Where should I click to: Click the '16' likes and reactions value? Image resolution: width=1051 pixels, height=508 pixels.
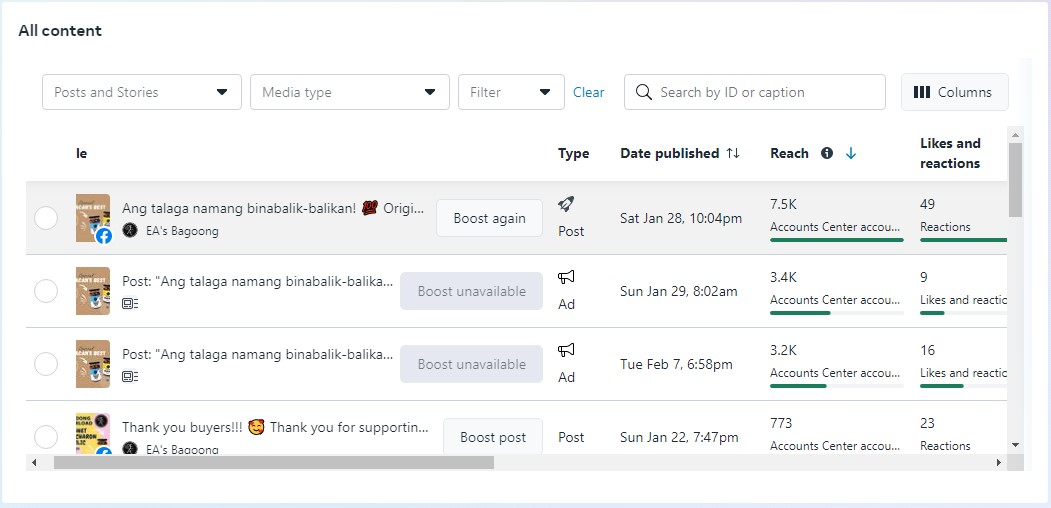928,351
